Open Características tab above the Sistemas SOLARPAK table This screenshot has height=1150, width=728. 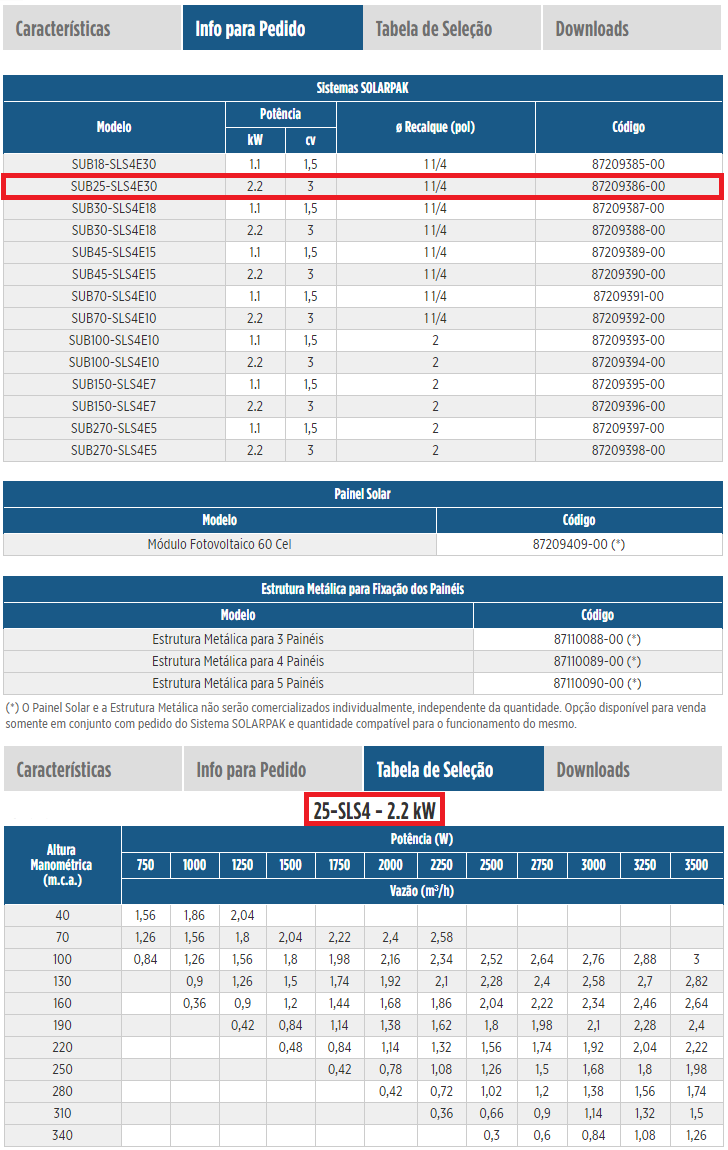coord(92,28)
